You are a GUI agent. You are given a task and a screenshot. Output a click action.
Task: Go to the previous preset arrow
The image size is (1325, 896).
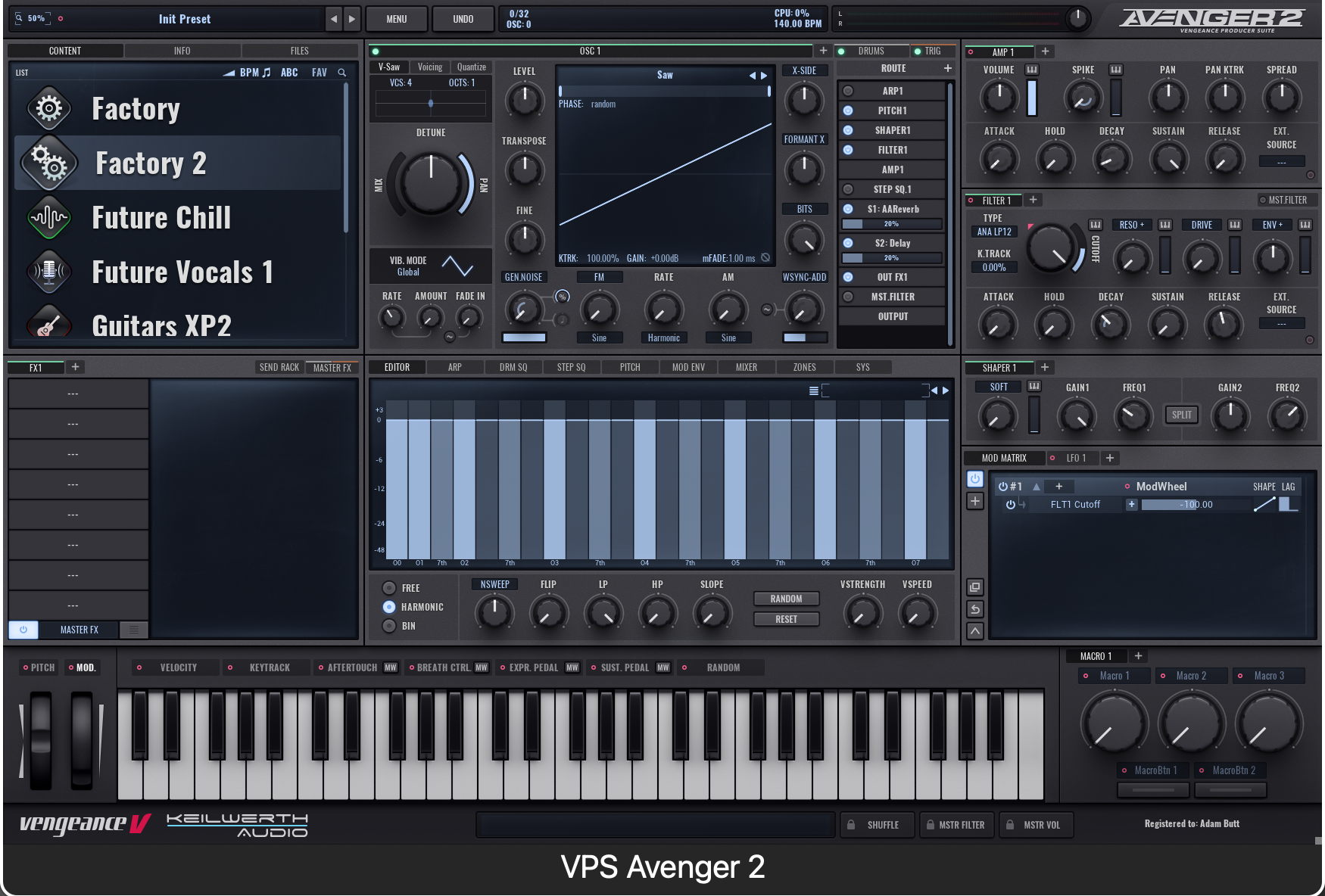click(334, 19)
